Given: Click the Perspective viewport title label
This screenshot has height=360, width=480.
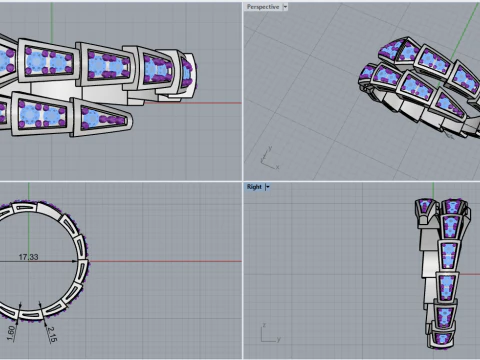Looking at the screenshot, I should click(x=263, y=7).
